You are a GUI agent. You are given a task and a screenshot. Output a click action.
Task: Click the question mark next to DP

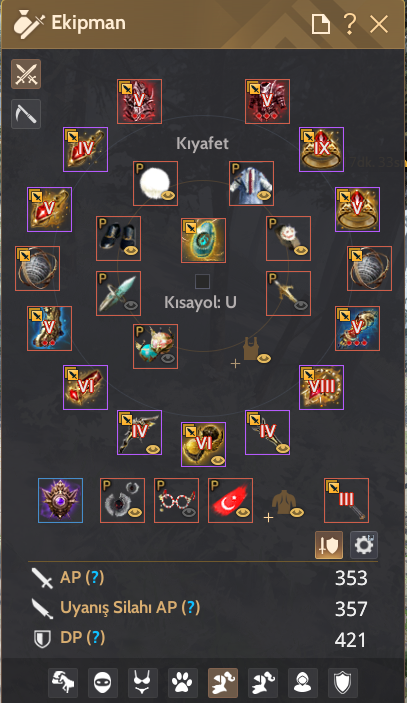pos(95,637)
